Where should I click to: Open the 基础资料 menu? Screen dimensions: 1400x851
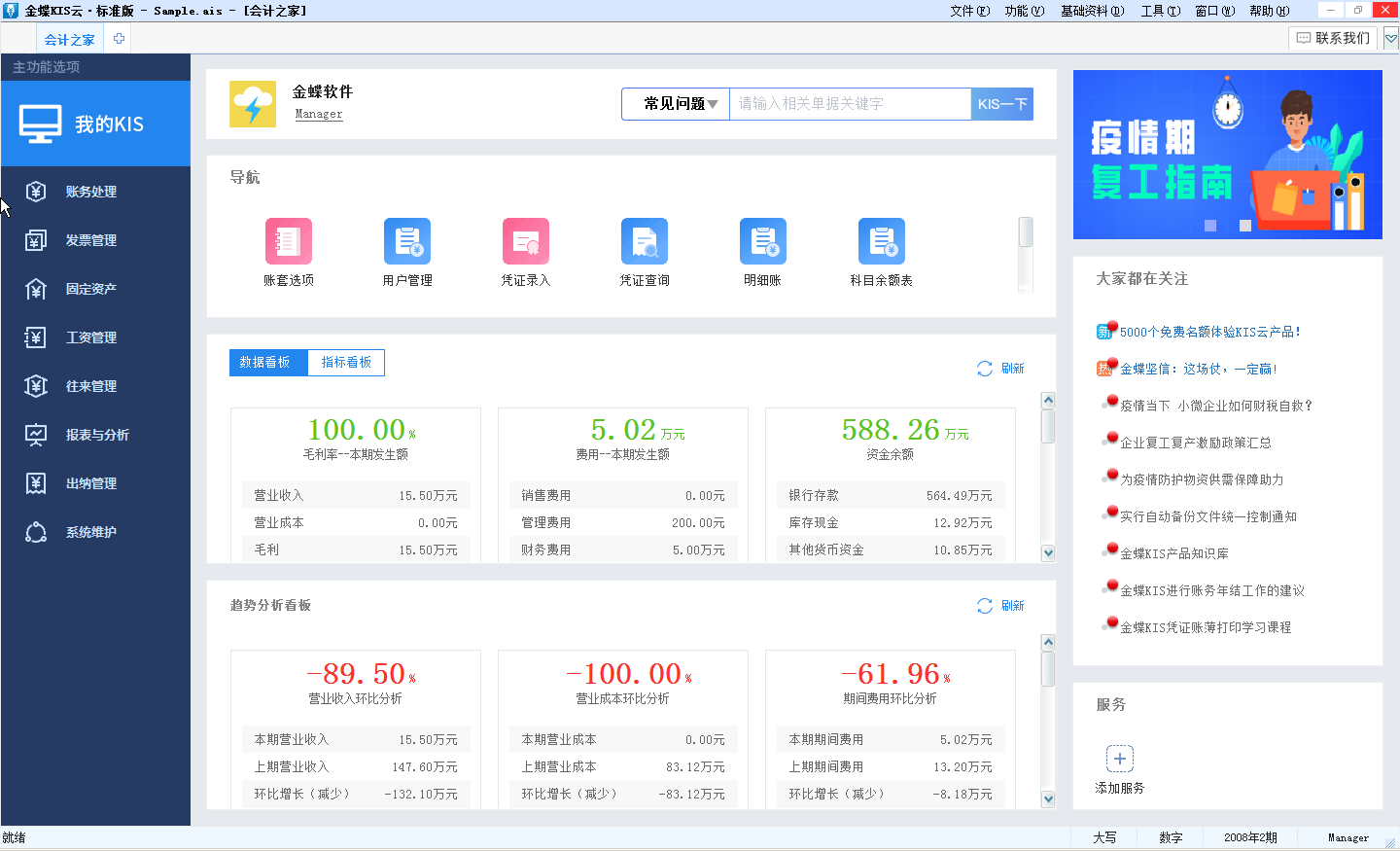click(1092, 11)
